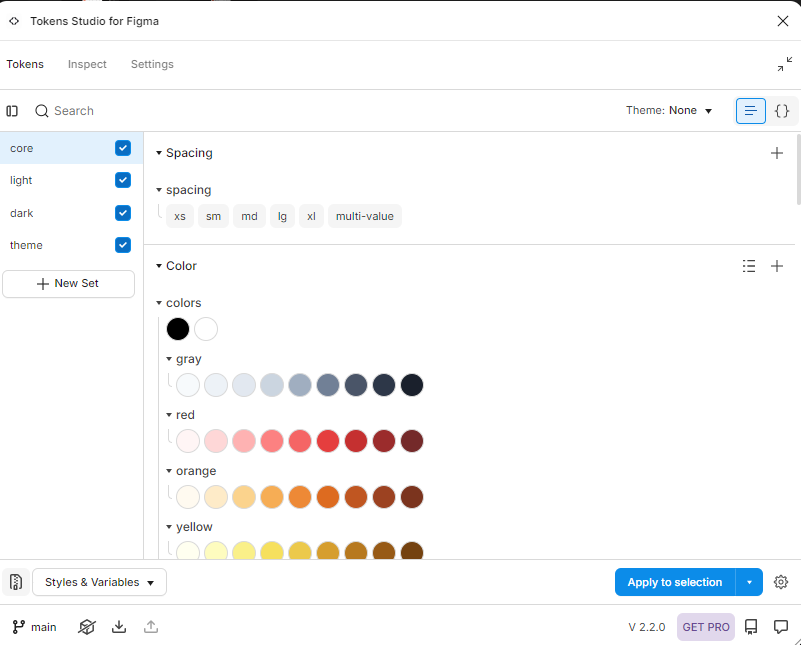Screen dimensions: 801x645
Task: Select the darkest red color token
Action: 412,441
